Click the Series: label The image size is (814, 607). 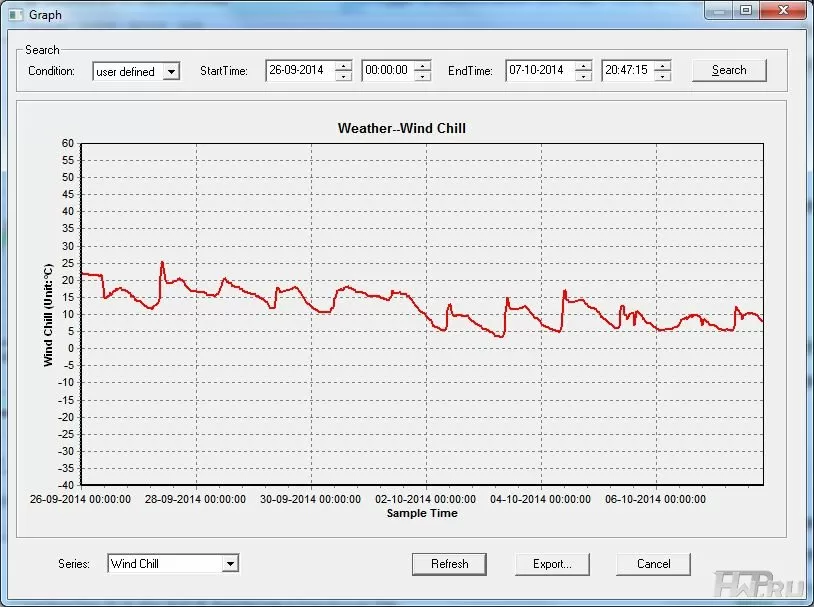(x=74, y=564)
